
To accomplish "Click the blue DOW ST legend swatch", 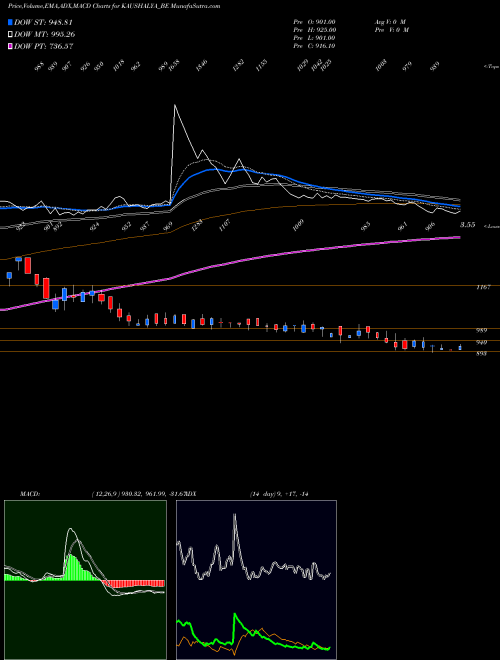I will pyautogui.click(x=10, y=22).
